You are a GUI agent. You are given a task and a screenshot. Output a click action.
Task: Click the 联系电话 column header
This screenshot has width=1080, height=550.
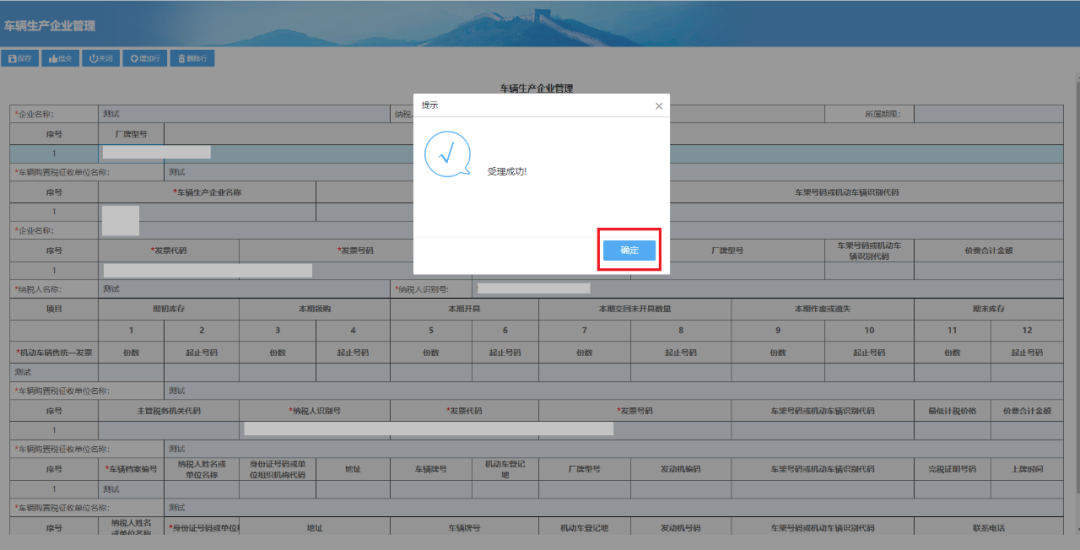pos(988,529)
